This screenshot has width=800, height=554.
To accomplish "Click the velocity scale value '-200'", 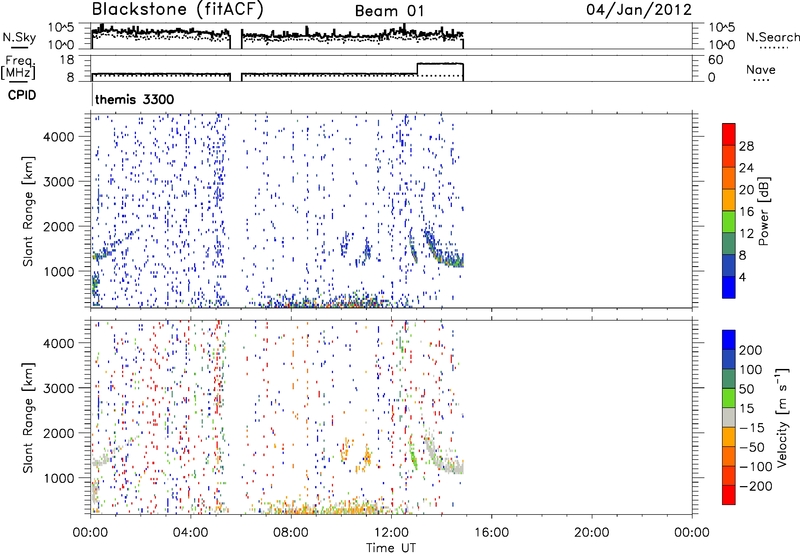I will (755, 486).
